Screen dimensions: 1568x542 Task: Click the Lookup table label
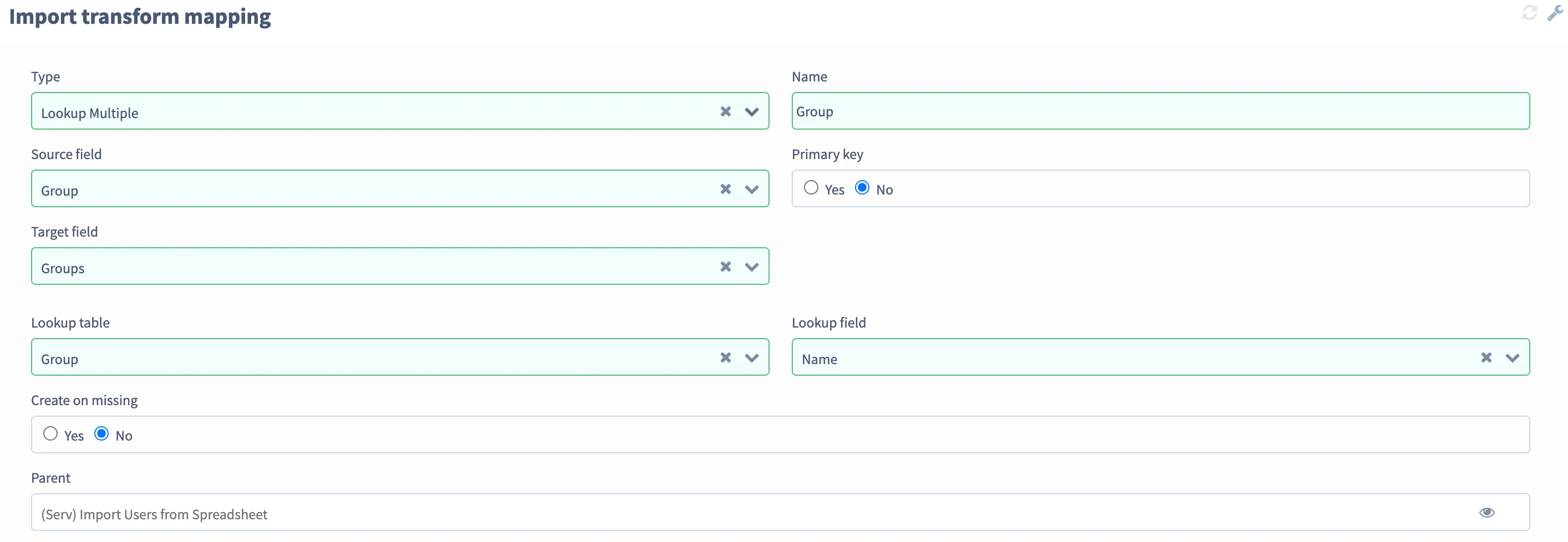70,323
